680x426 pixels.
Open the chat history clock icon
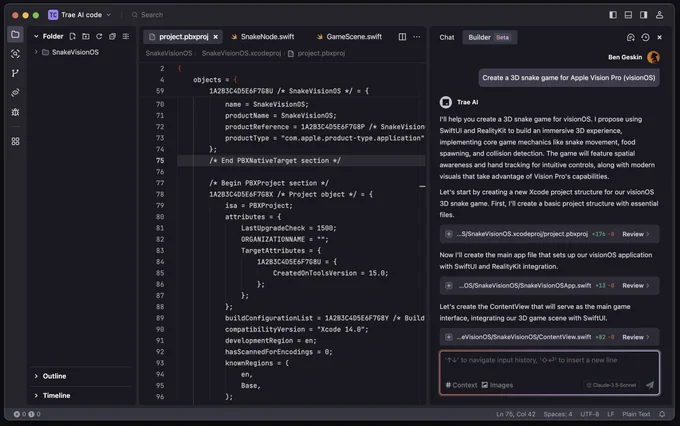[645, 37]
